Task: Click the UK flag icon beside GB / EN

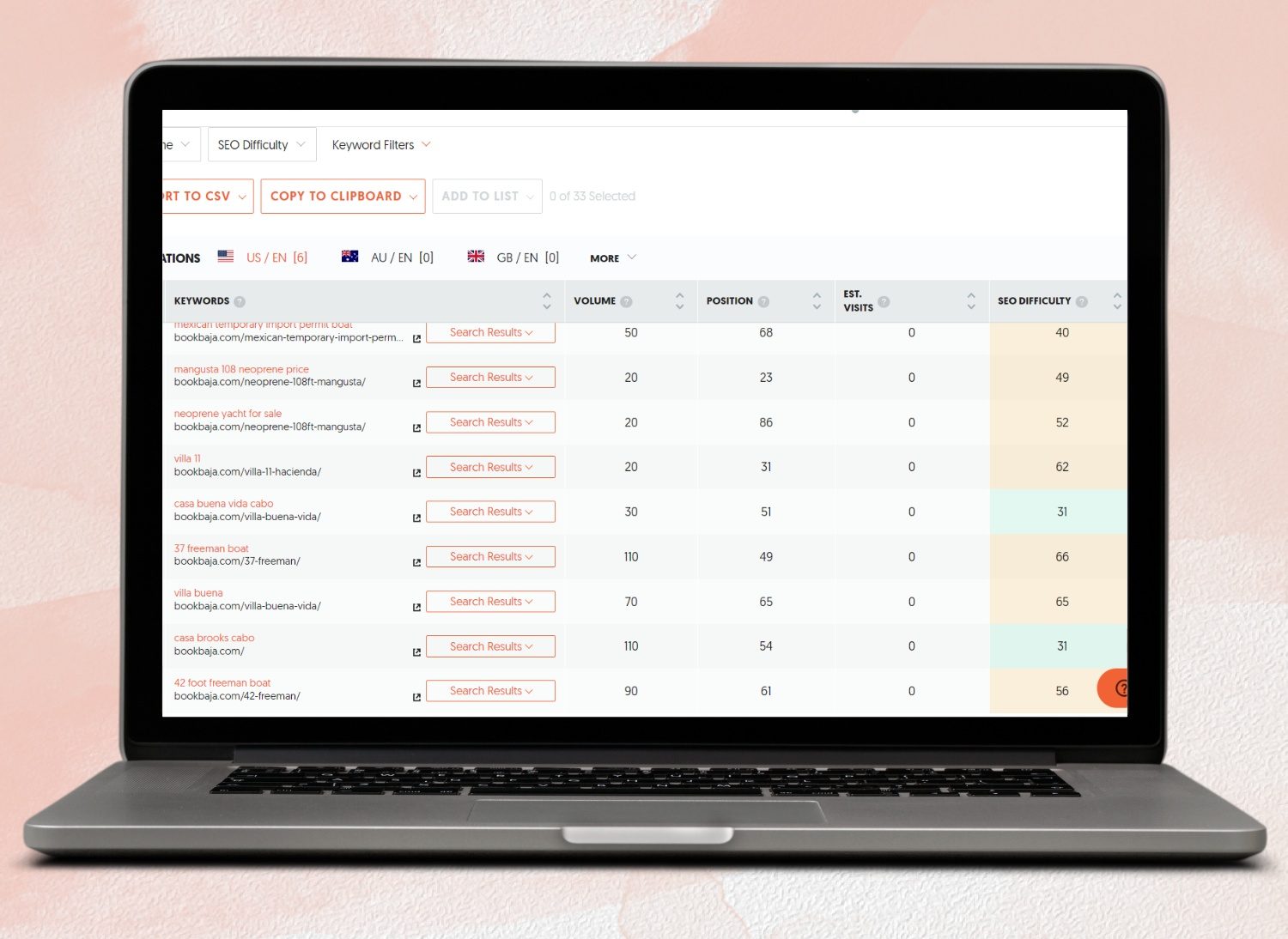Action: 476,256
